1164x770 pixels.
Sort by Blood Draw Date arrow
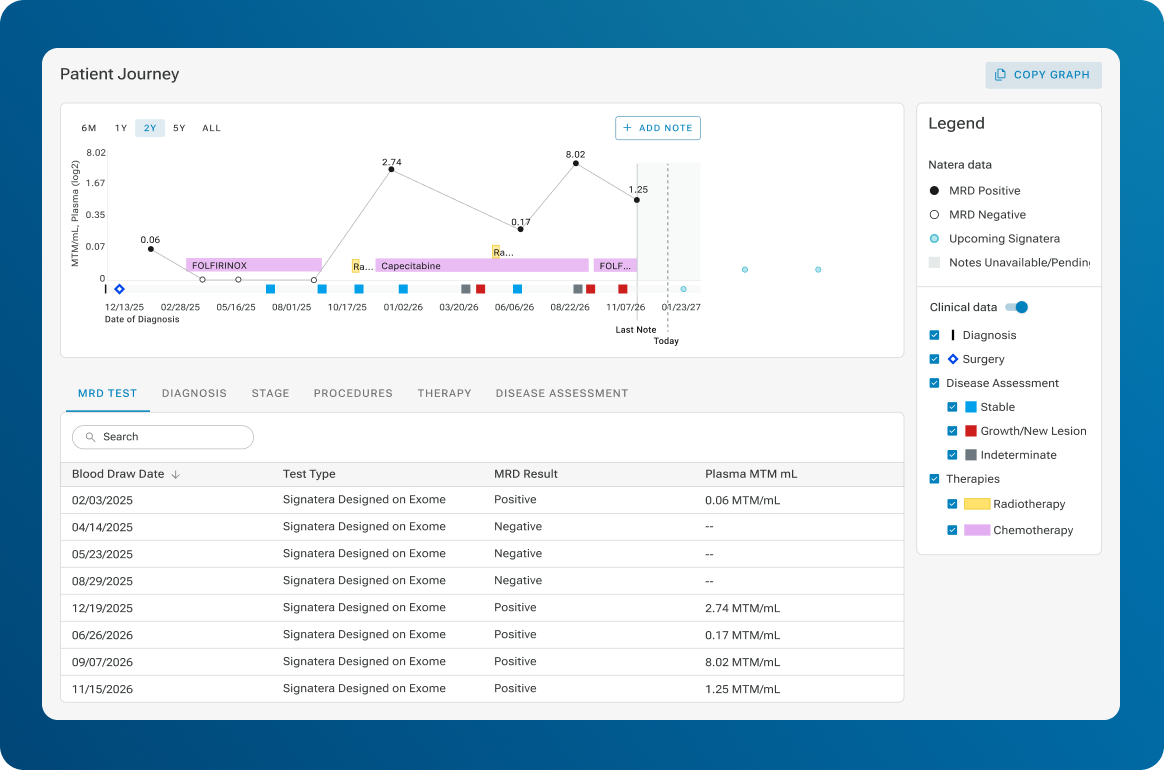click(x=175, y=474)
